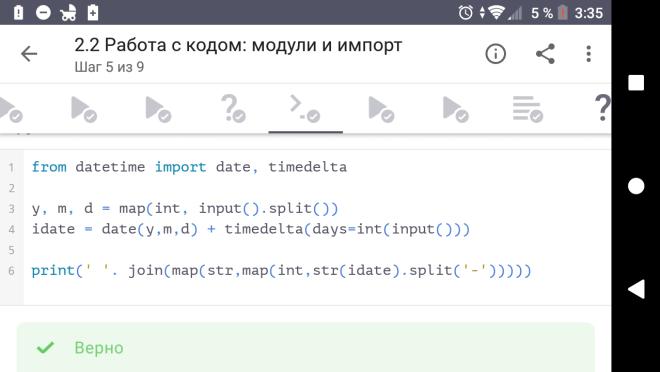Tap the alarm clock status icon

[466, 13]
